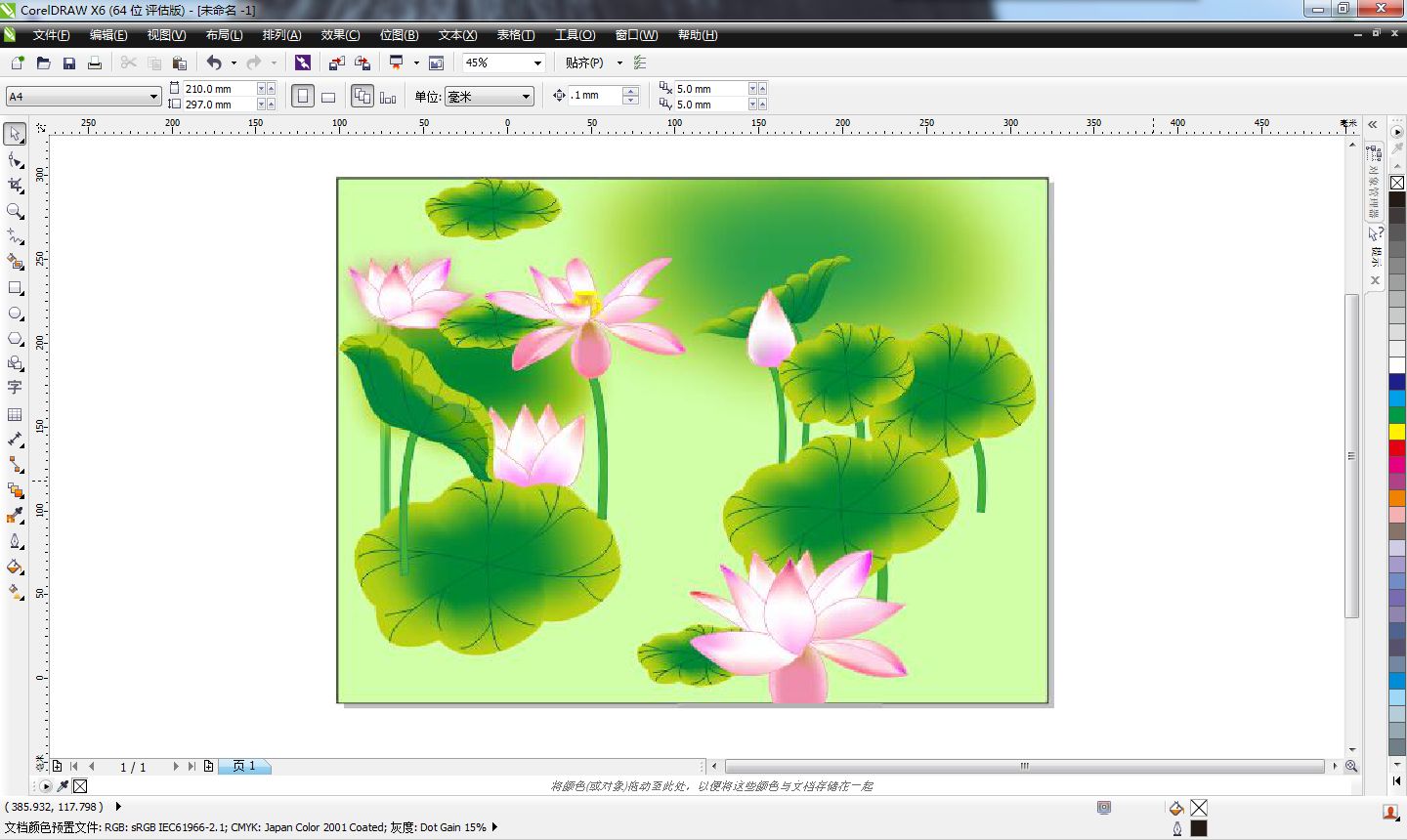Screen dimensions: 1407x840
Task: Select the Rectangle tool
Action: point(14,287)
